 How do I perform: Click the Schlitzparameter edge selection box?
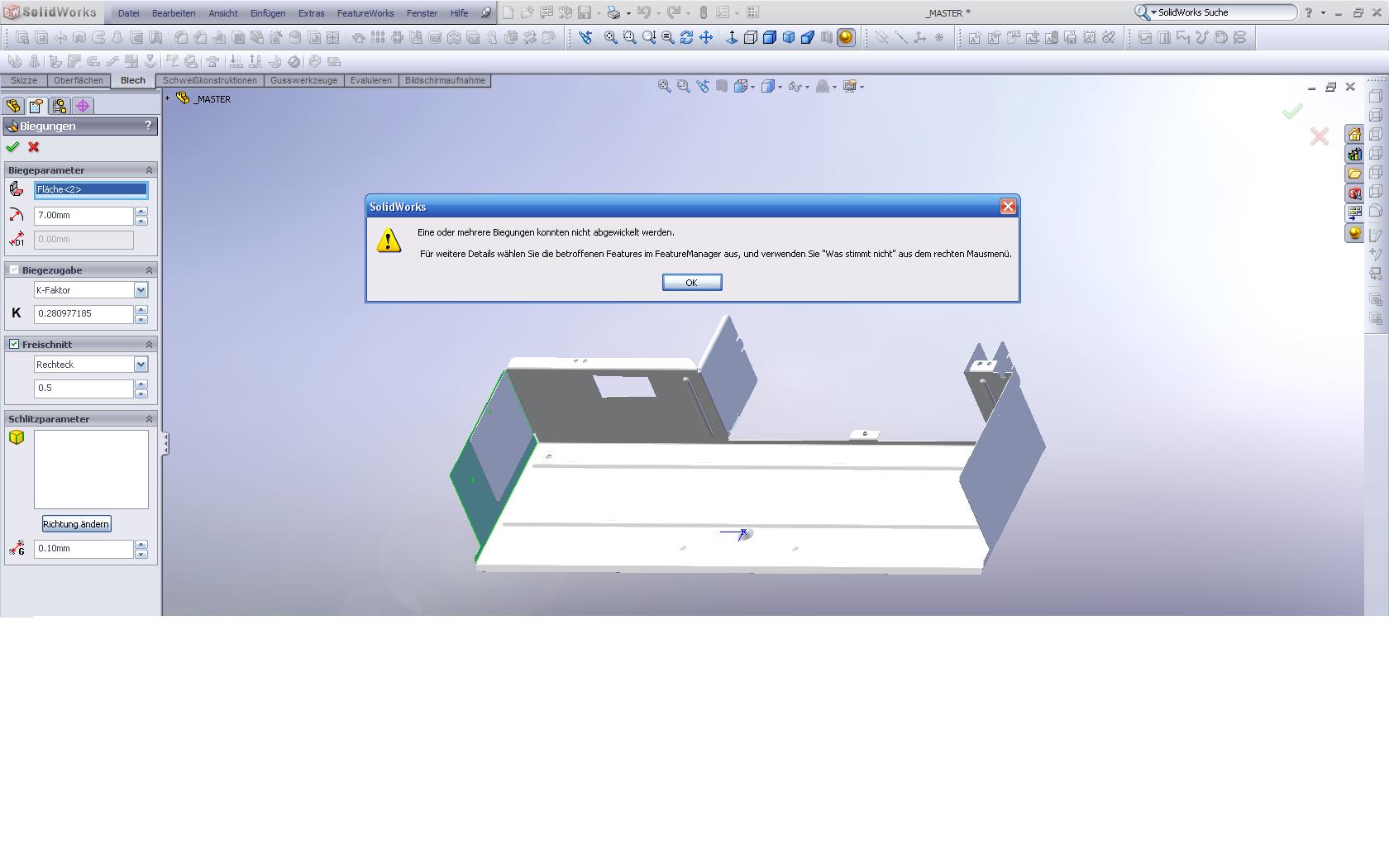tap(91, 470)
